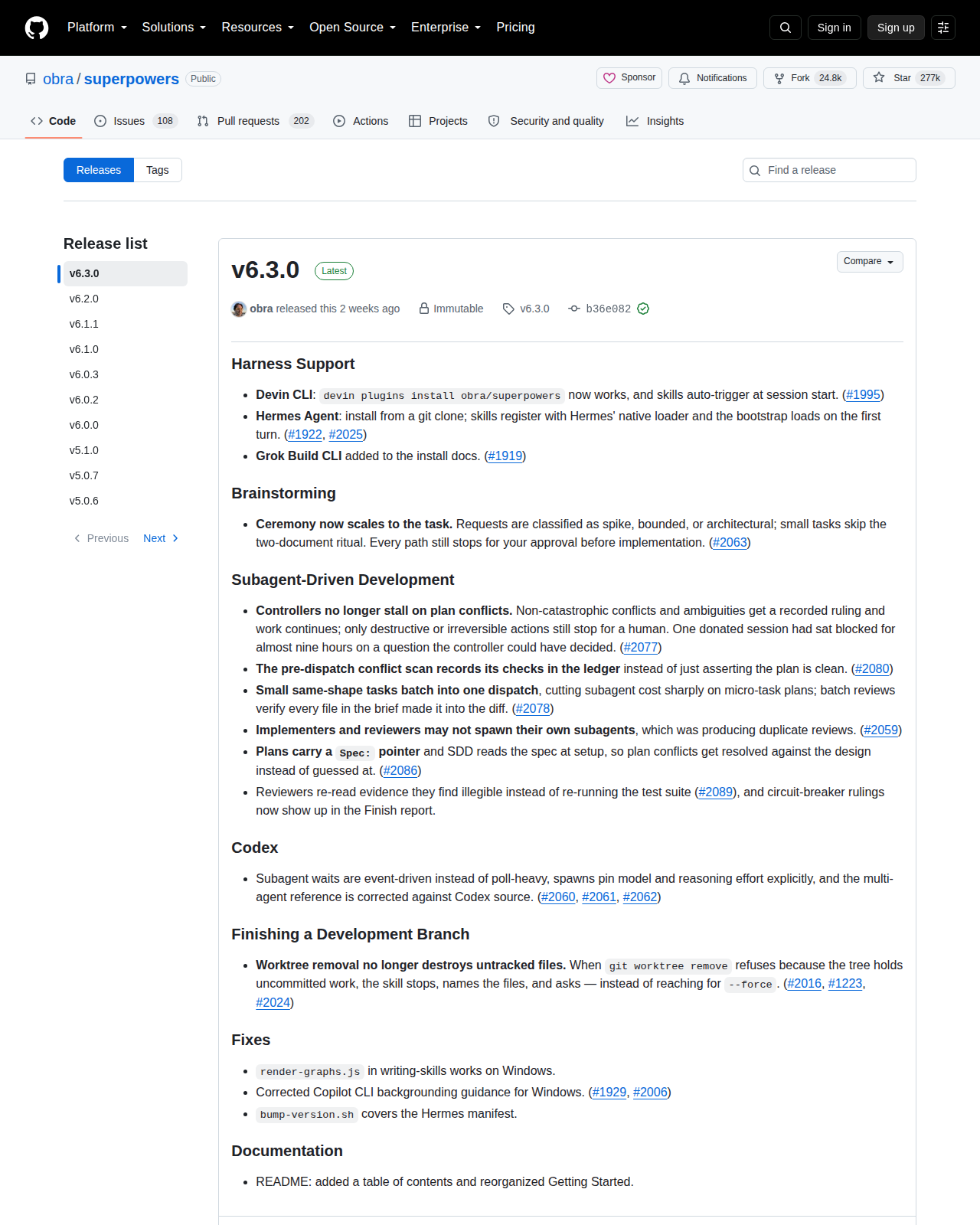Select the Releases view button
Viewport: 980px width, 1225px height.
click(x=99, y=170)
